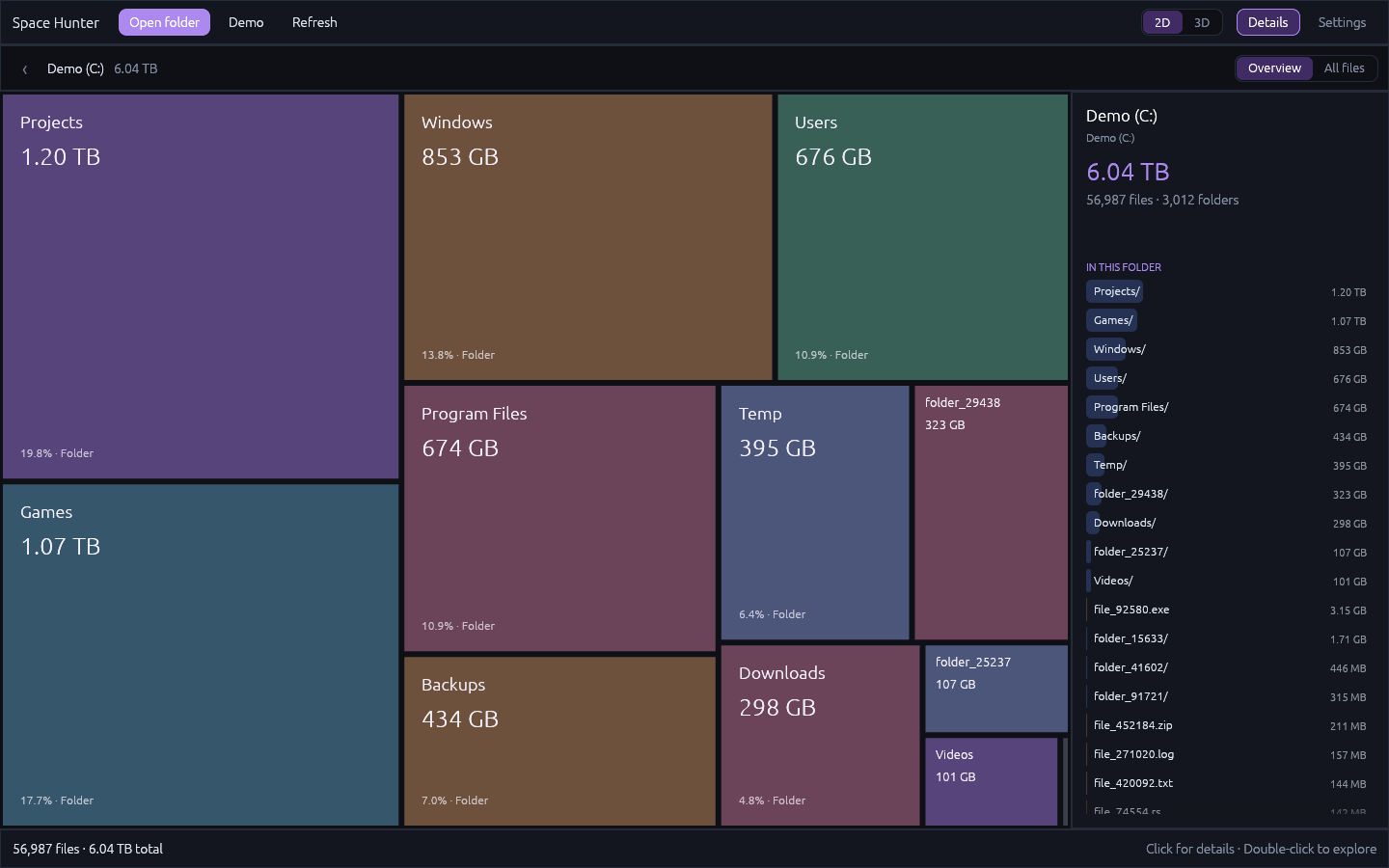Select folder_29438/ entry in details list
The image size is (1389, 868).
coord(1226,494)
